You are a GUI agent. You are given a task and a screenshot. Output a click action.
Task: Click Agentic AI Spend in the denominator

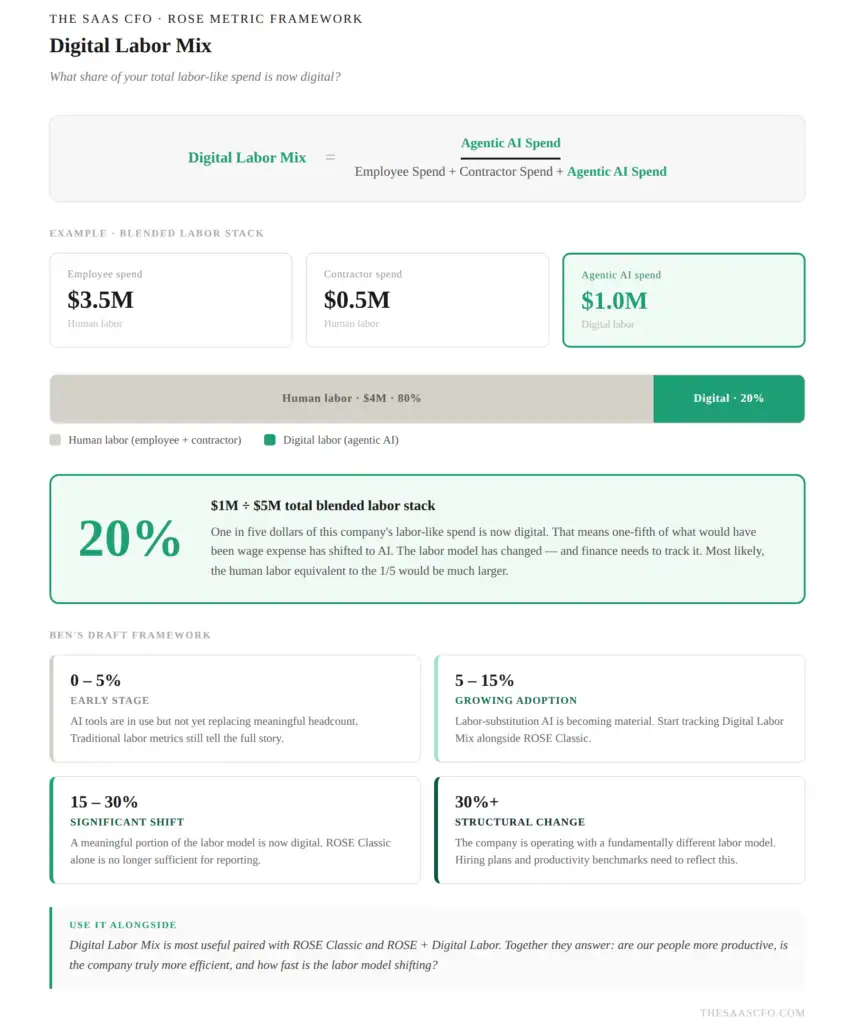(617, 172)
